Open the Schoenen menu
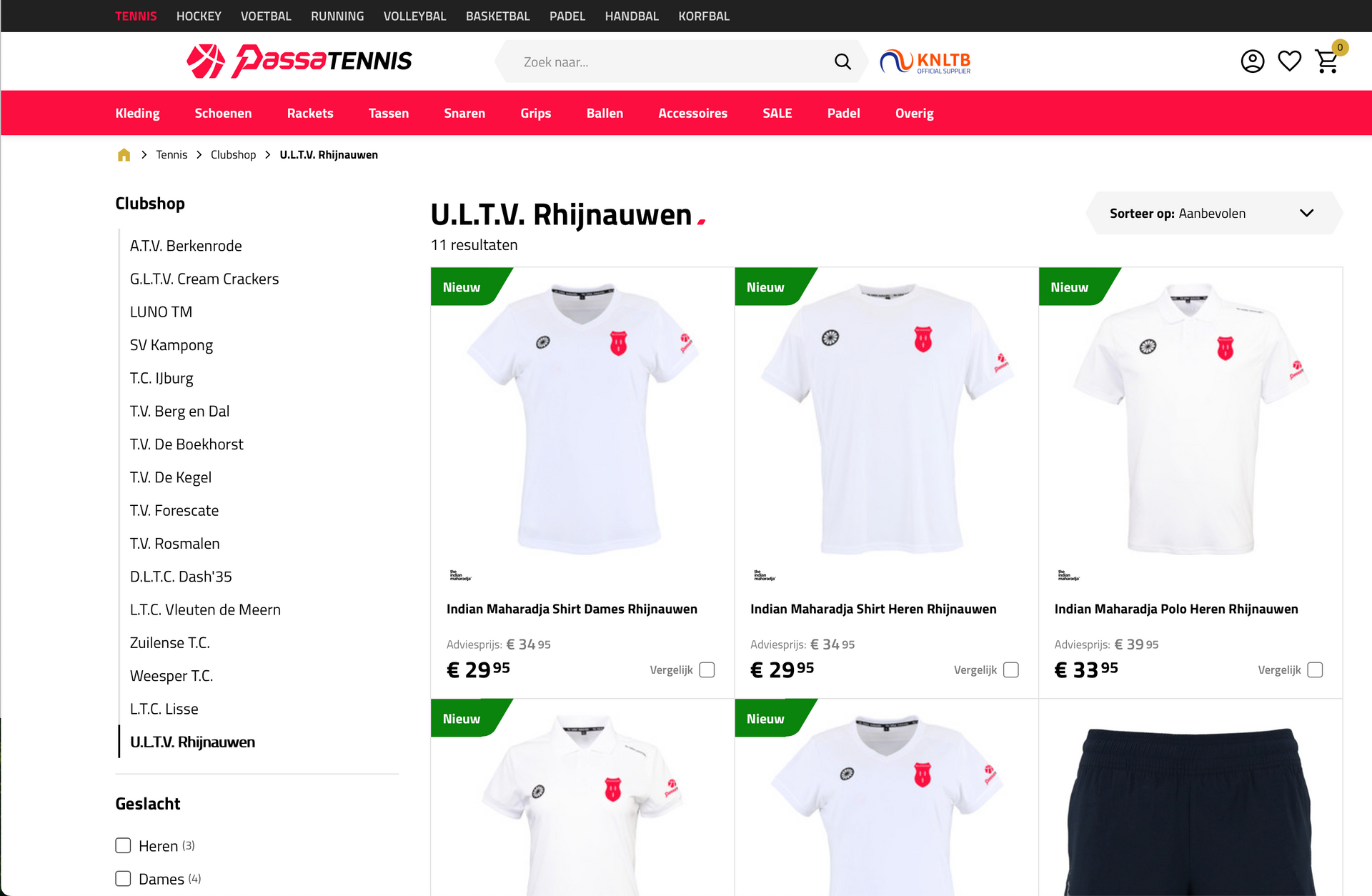The width and height of the screenshot is (1372, 896). [223, 114]
